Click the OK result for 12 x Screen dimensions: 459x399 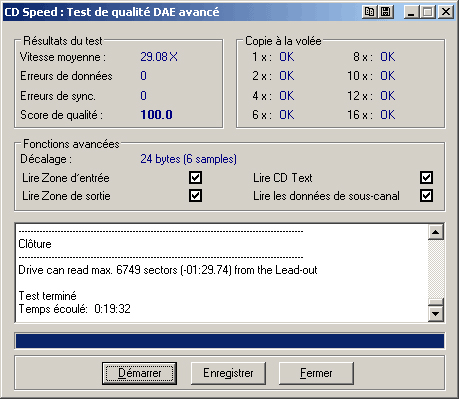[x=388, y=96]
